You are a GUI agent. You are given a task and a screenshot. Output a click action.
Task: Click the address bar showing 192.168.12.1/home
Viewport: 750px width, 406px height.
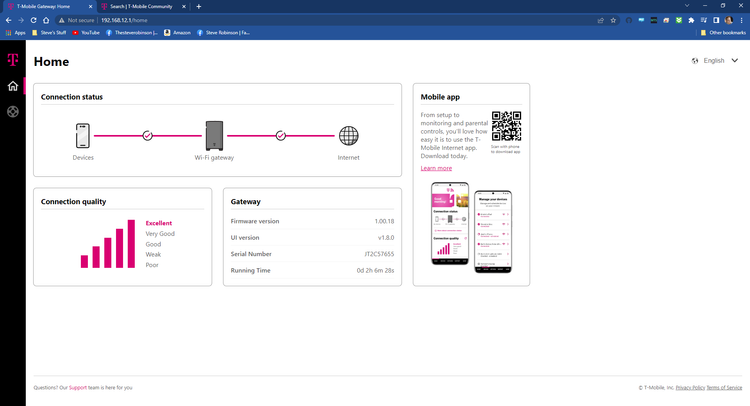335,20
